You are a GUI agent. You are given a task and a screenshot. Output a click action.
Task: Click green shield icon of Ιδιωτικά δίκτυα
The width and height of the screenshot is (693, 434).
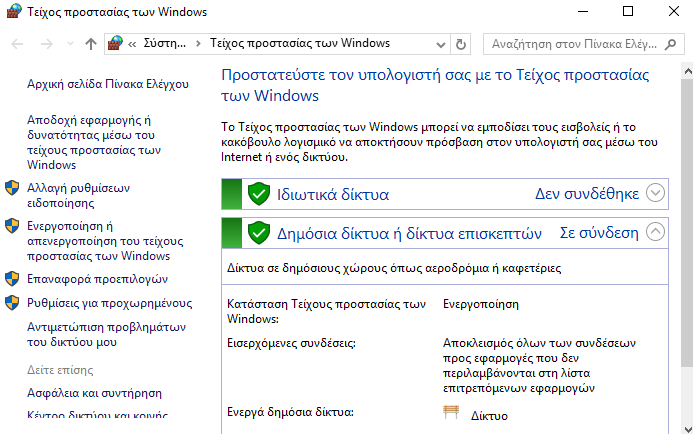(x=259, y=194)
